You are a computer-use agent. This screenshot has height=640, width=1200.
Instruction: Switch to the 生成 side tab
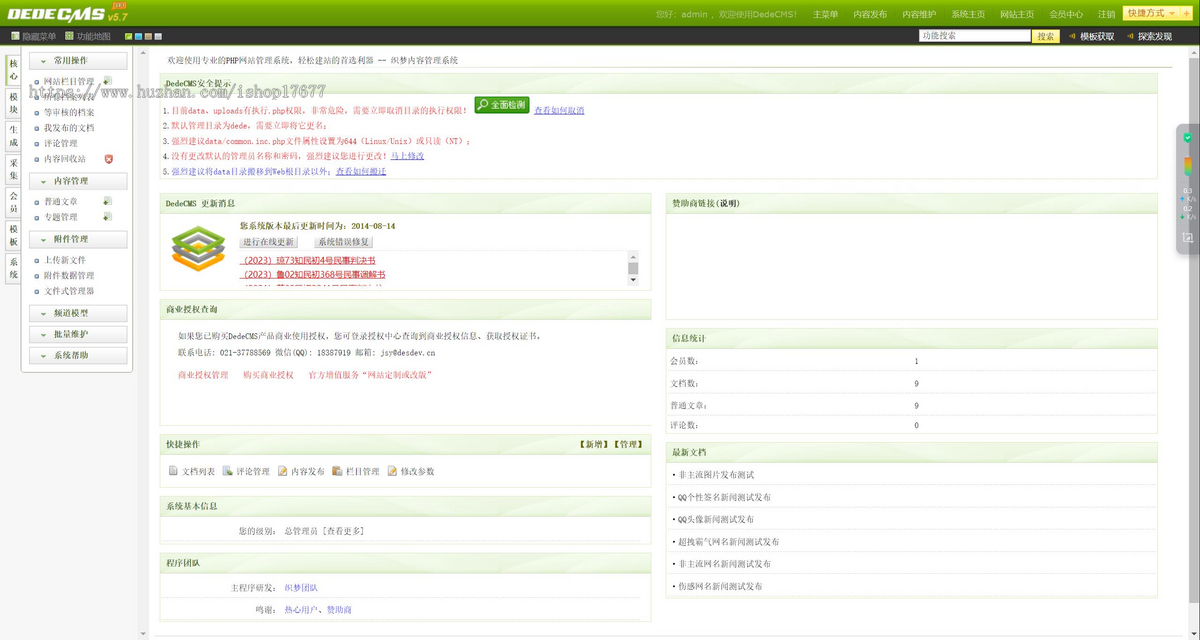(x=13, y=136)
